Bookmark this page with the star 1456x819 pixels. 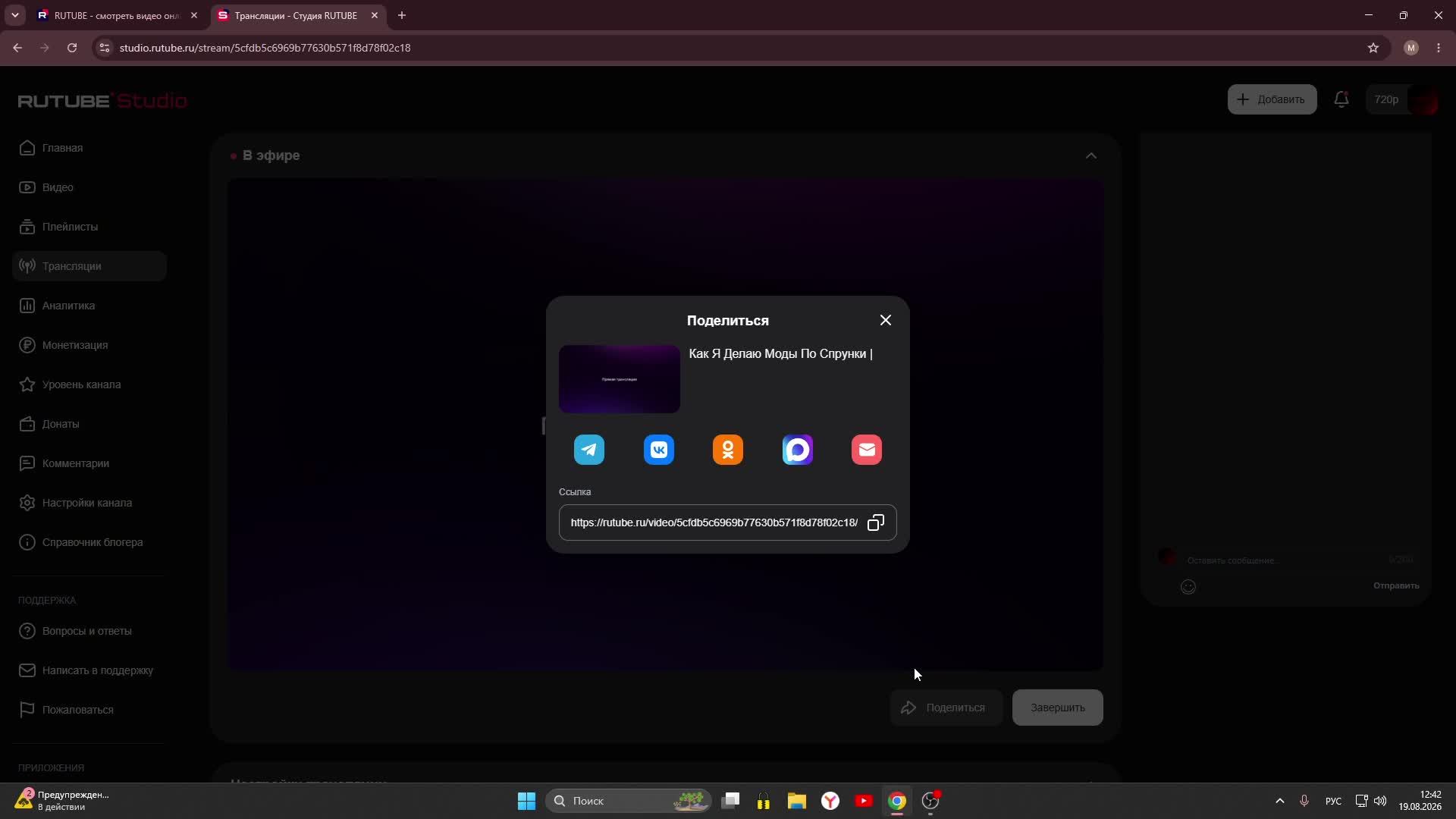(1373, 48)
